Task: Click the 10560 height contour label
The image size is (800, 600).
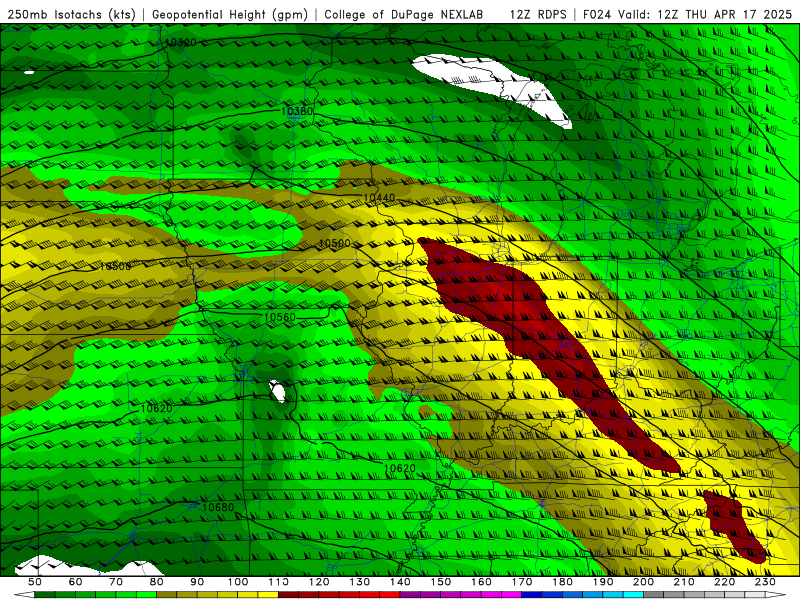Action: click(x=280, y=317)
